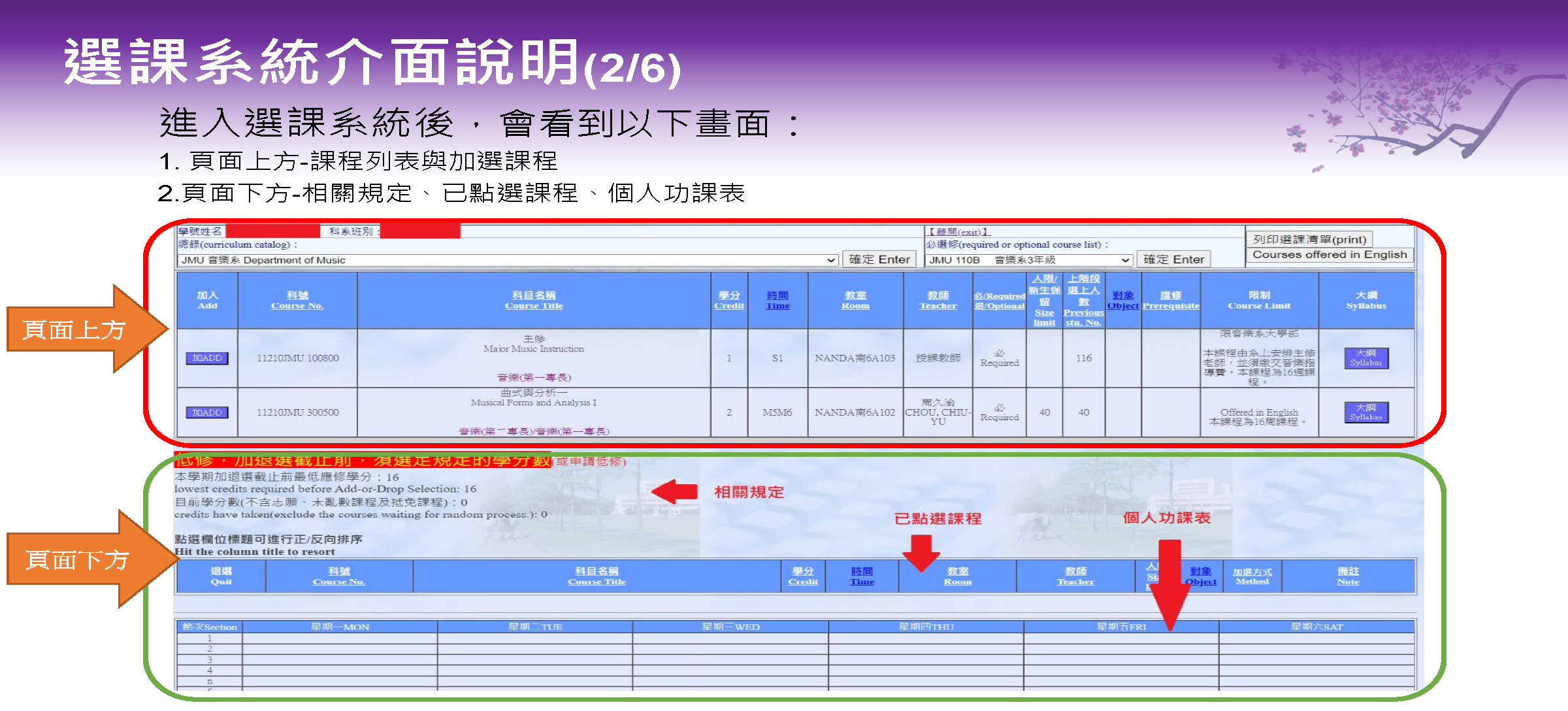Screen dimensions: 1568x711
Task: Click Time header in the Quit table
Action: (x=862, y=576)
